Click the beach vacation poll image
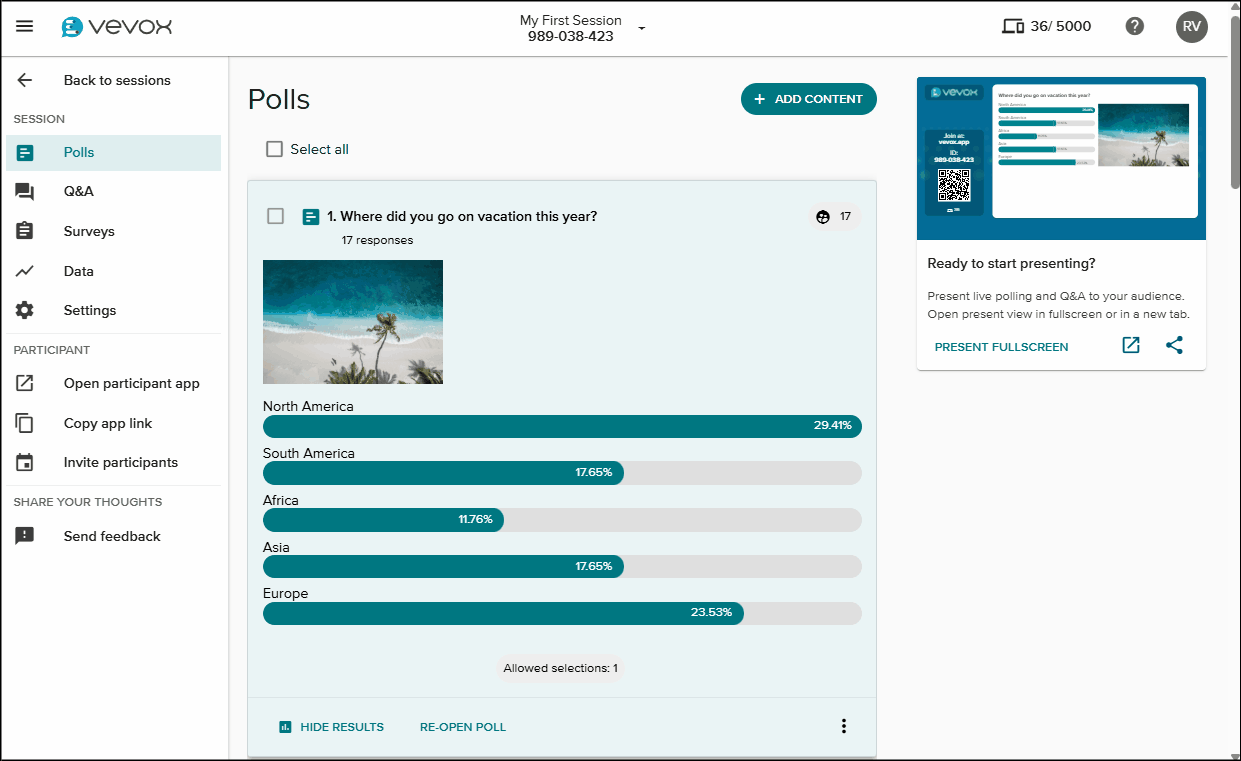Viewport: 1241px width, 761px height. coord(352,322)
